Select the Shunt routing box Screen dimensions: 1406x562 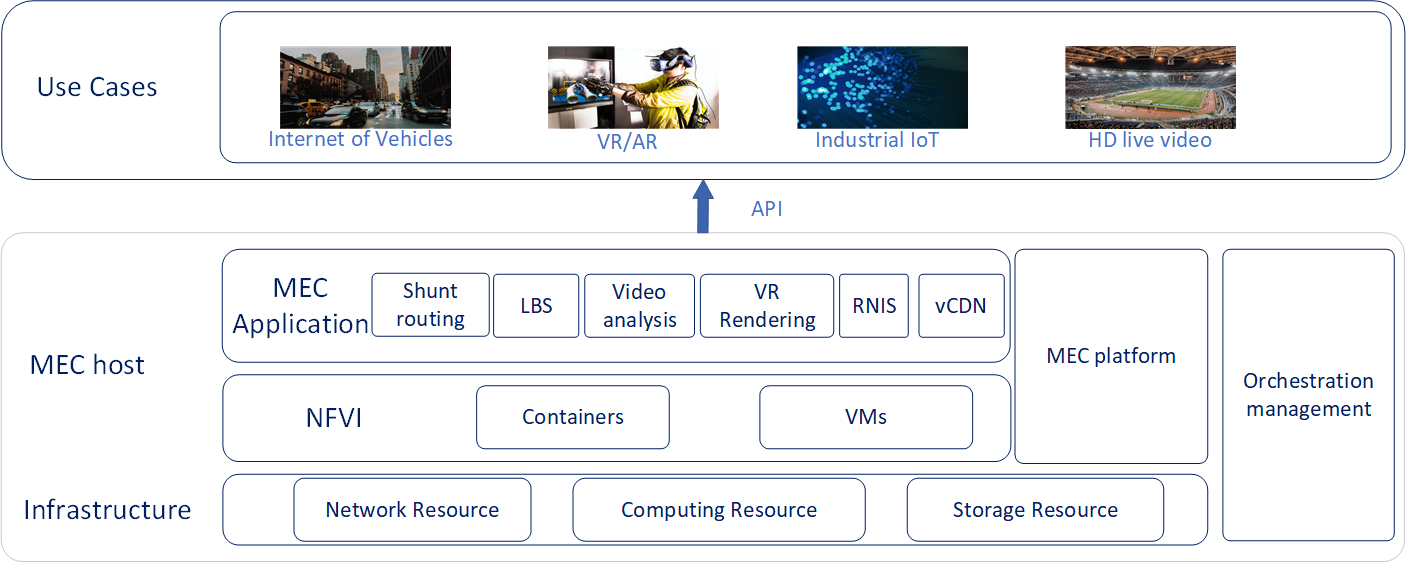tap(430, 305)
